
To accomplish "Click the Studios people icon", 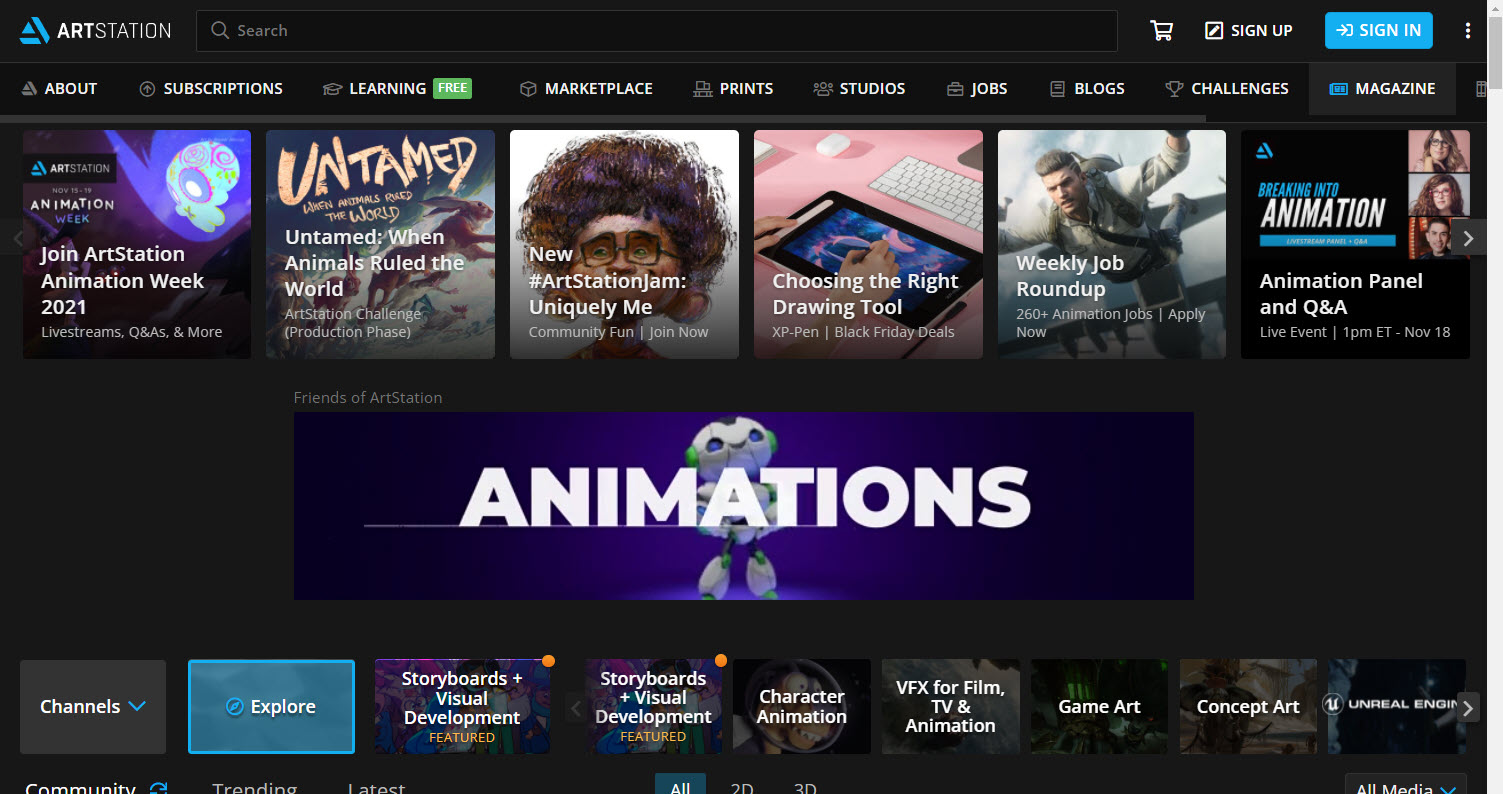I will tap(823, 89).
